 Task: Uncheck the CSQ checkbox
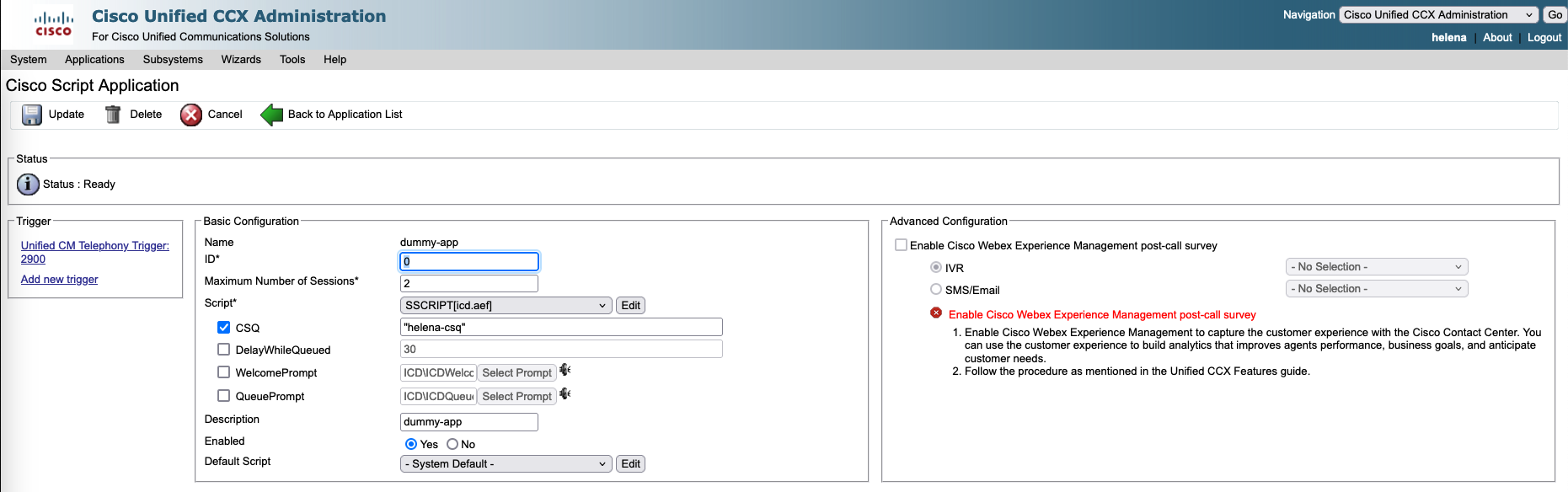[224, 328]
